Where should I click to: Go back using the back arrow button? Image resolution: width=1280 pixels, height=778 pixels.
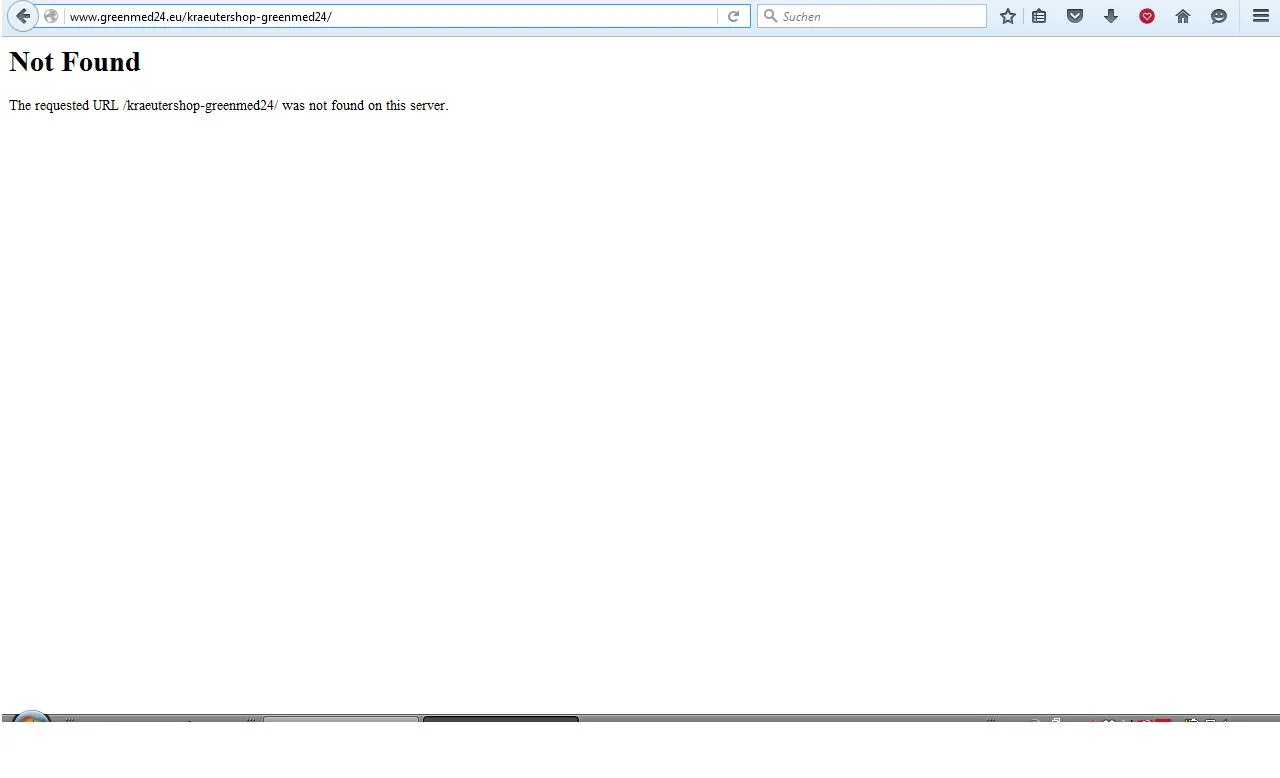pos(23,16)
